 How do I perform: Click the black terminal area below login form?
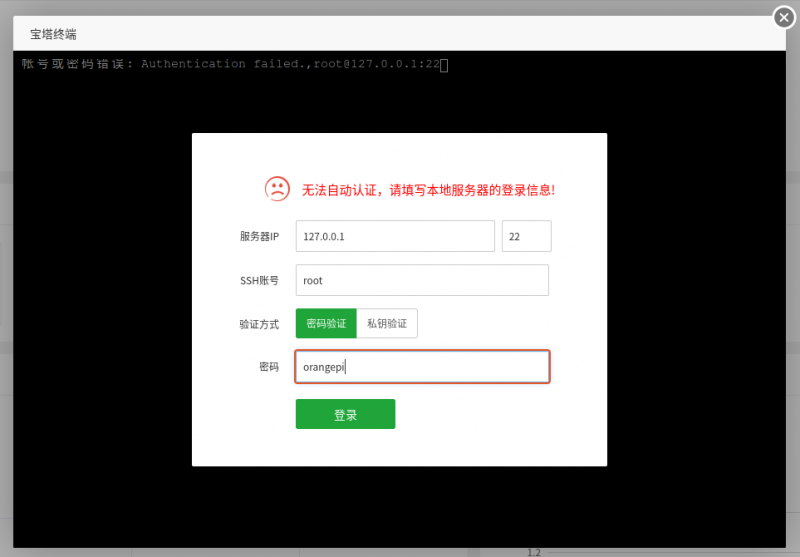[x=400, y=505]
